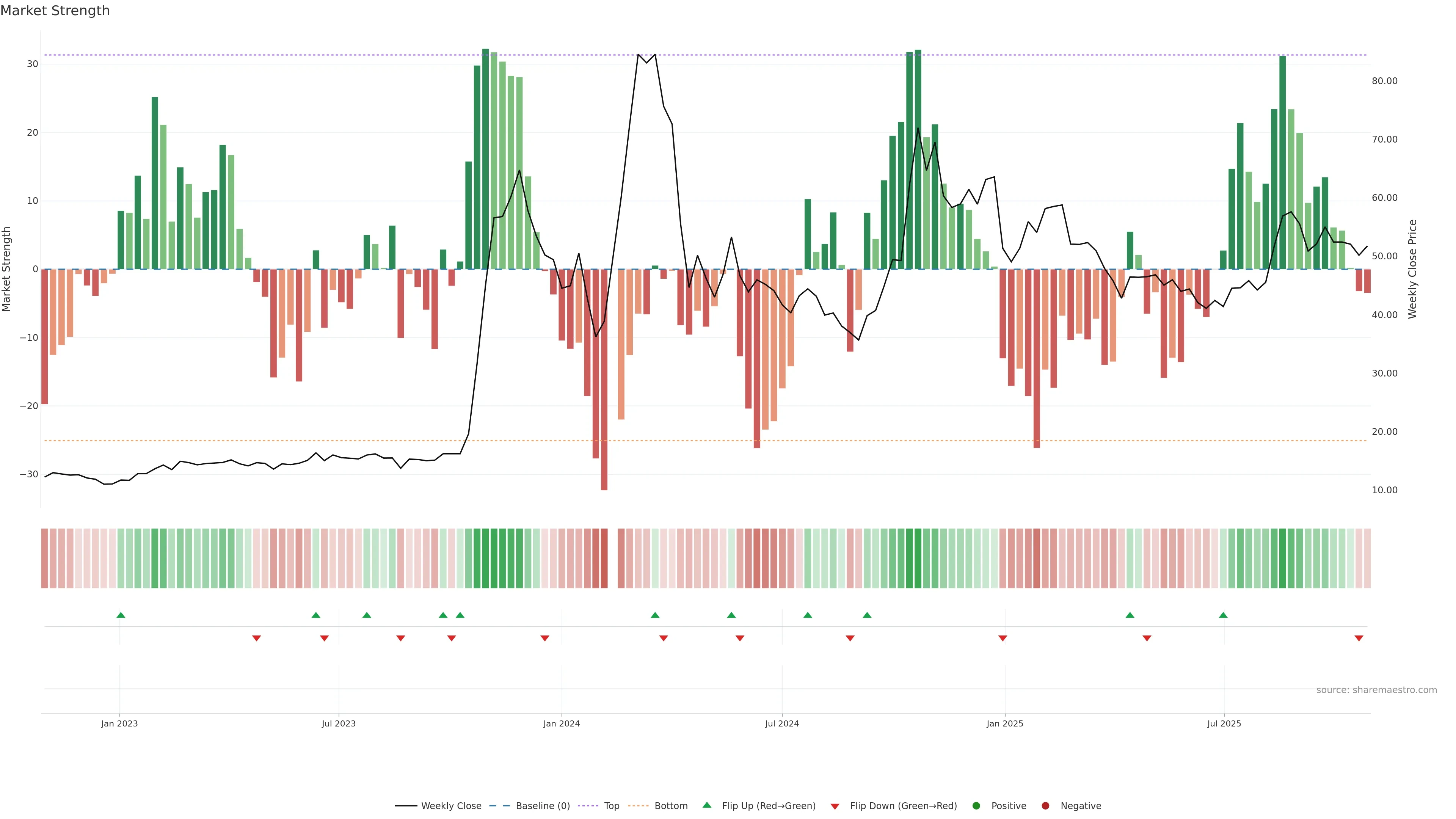This screenshot has height=819, width=1456.
Task: Click the Weekly Close Price axis title
Action: [x=1412, y=269]
